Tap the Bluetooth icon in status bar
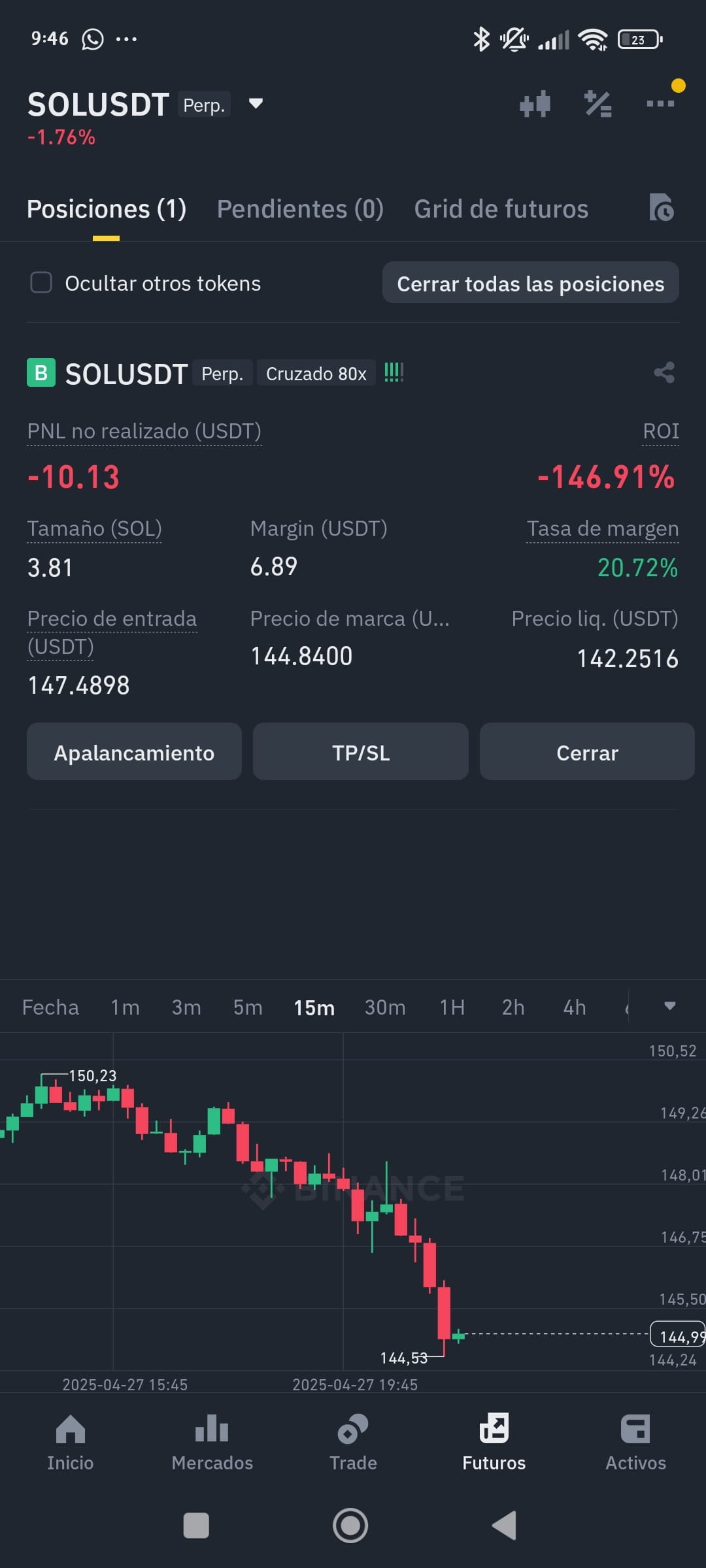 pos(481,39)
